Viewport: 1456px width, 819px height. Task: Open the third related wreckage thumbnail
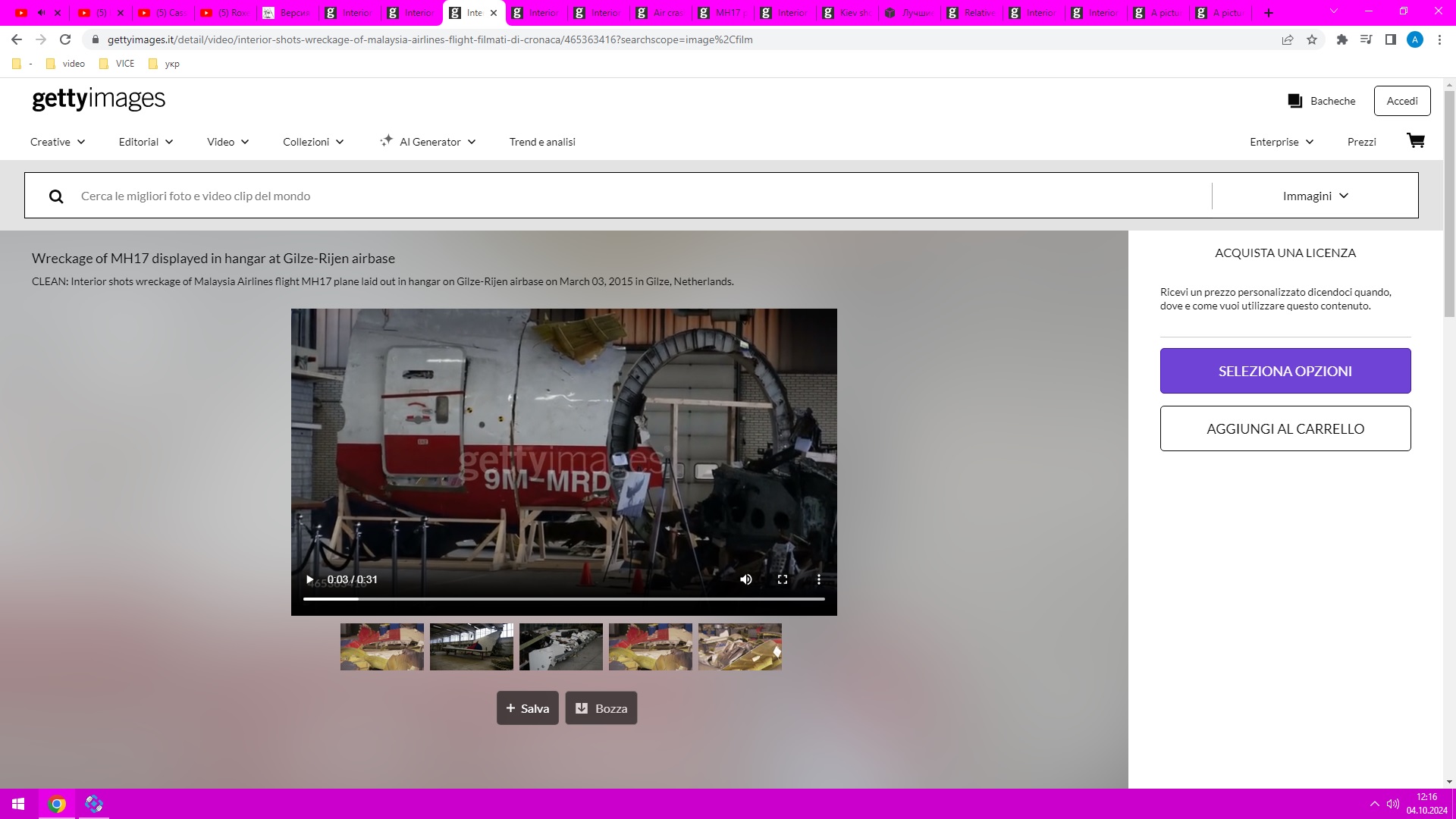[561, 647]
